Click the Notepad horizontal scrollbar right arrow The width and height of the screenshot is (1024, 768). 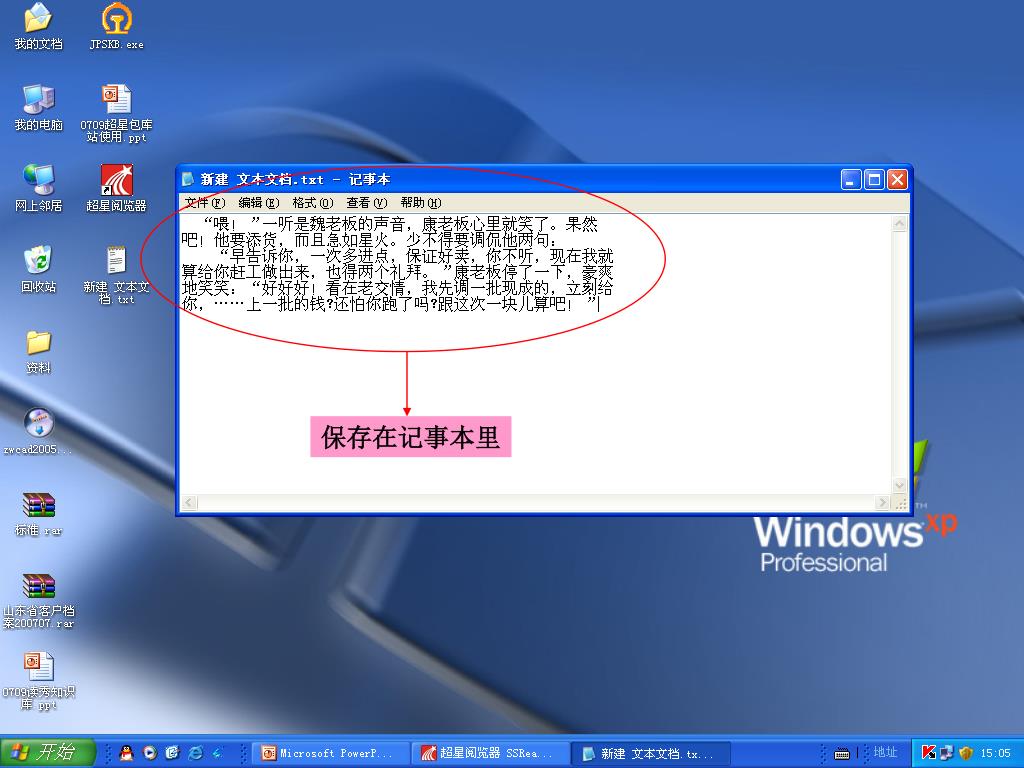pos(882,502)
